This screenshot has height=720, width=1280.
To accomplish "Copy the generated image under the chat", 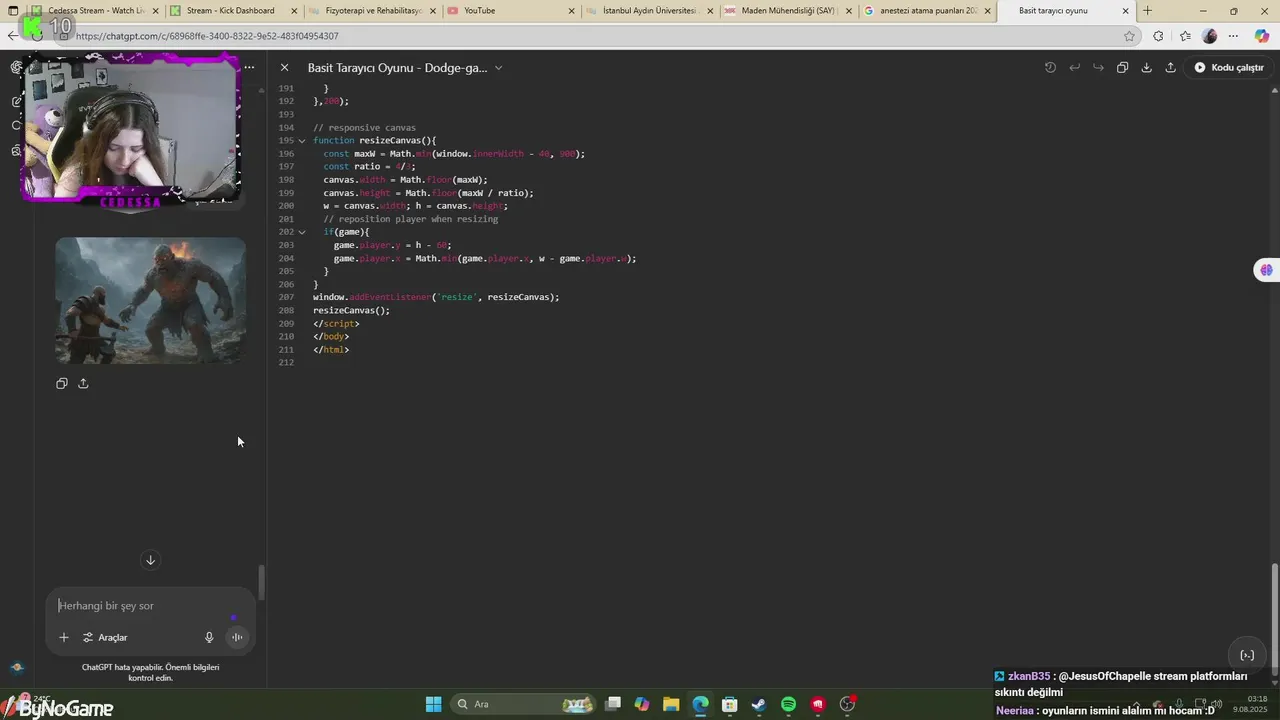I will coord(62,383).
